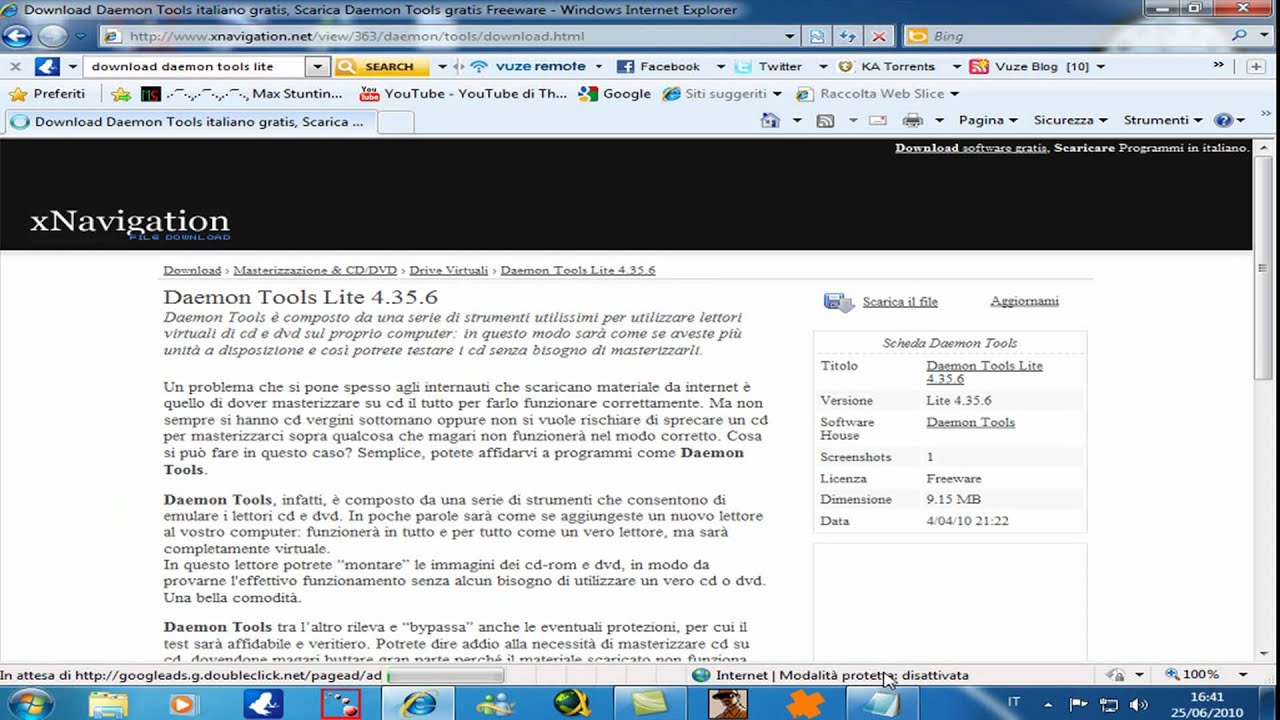Open Facebook from the Vuze toolbar

(659, 66)
